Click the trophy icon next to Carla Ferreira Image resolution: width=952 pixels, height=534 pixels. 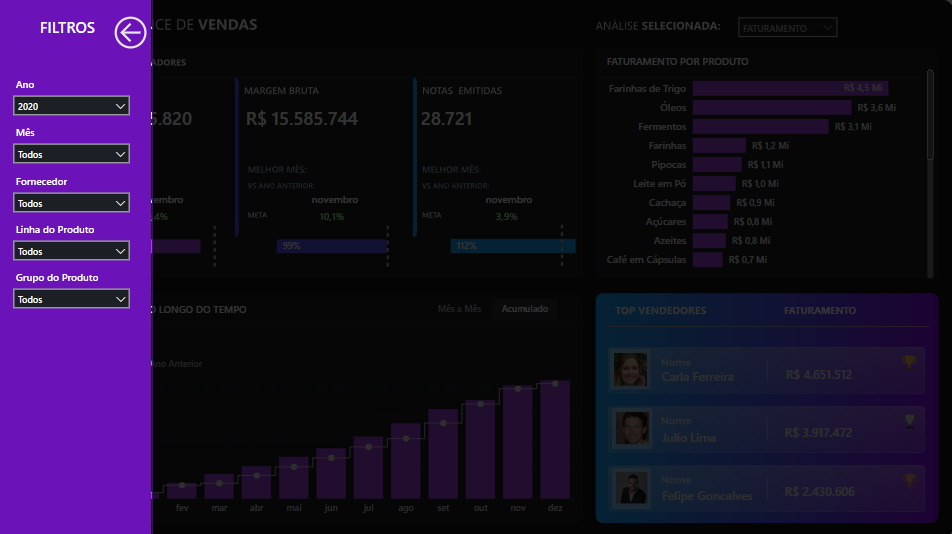pyautogui.click(x=908, y=362)
